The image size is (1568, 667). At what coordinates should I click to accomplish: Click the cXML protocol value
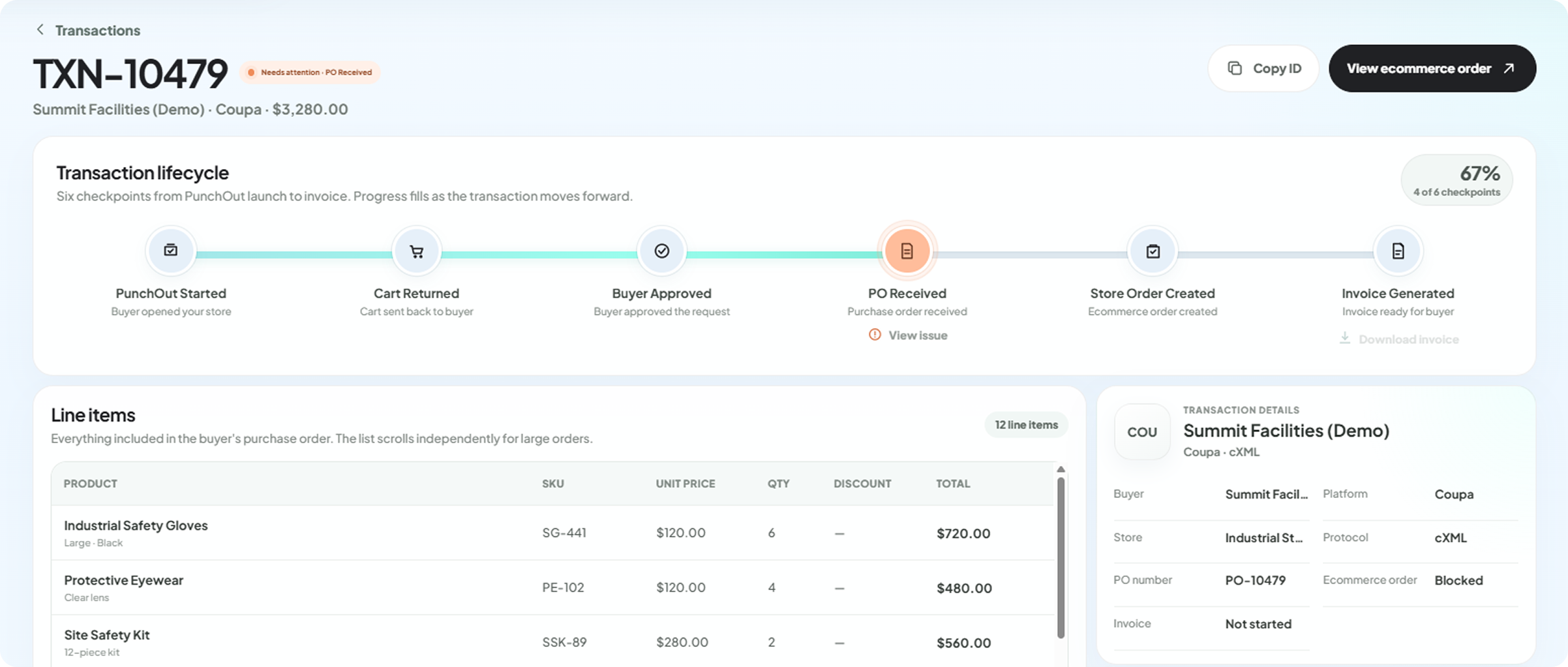pyautogui.click(x=1450, y=538)
